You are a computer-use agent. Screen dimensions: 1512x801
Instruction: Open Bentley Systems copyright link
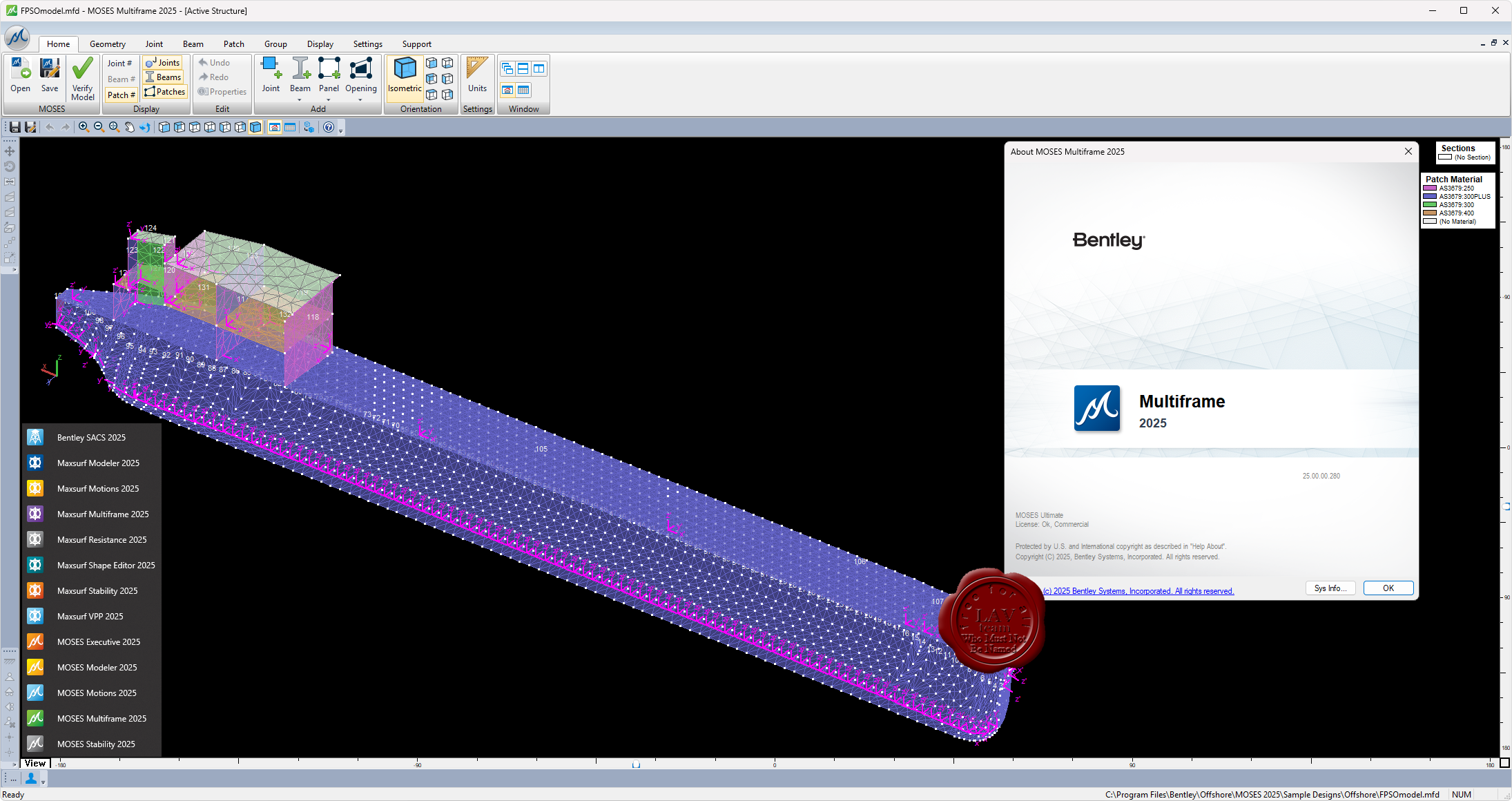point(1138,591)
